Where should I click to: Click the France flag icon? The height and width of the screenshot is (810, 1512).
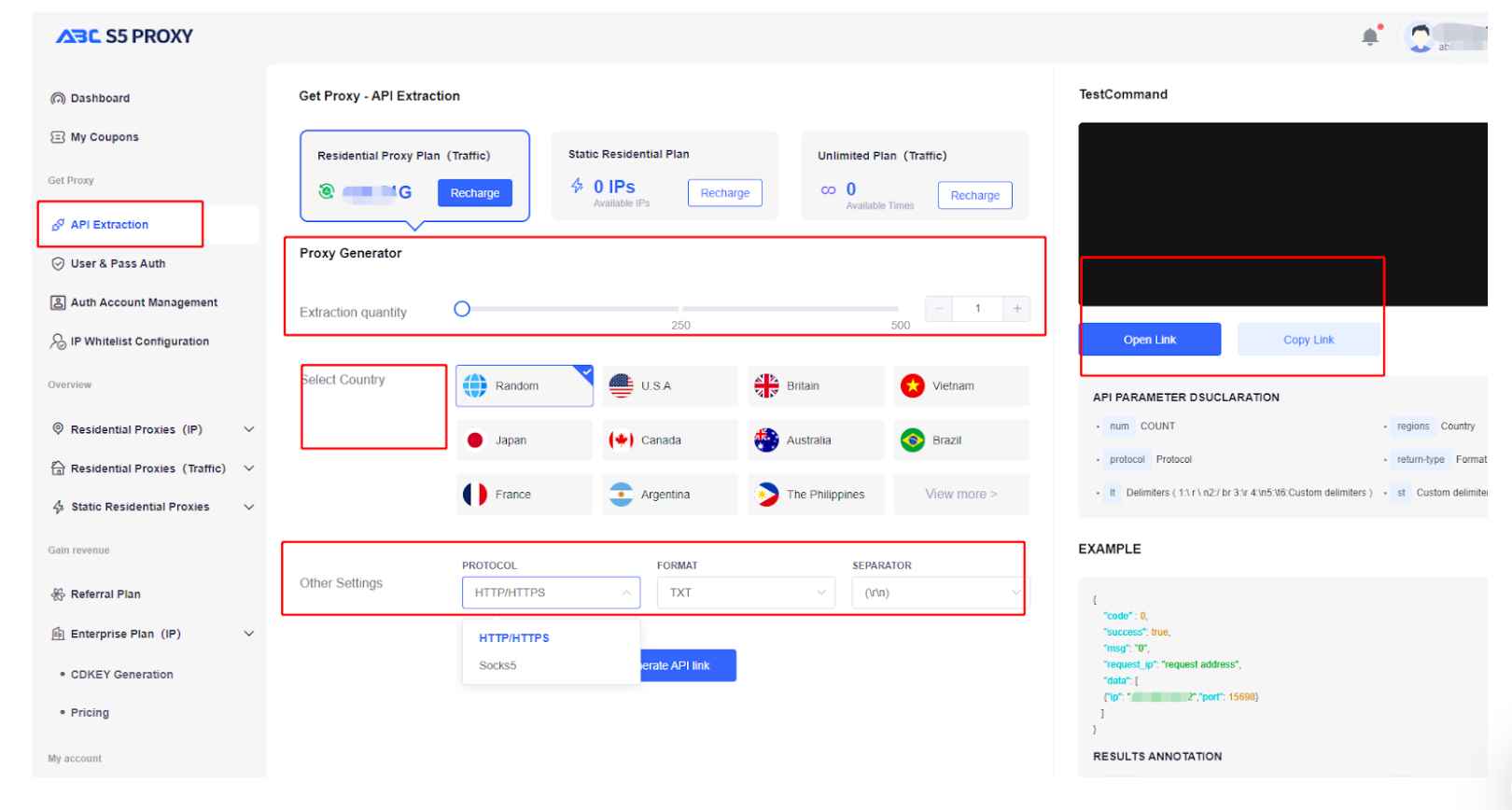(x=475, y=495)
